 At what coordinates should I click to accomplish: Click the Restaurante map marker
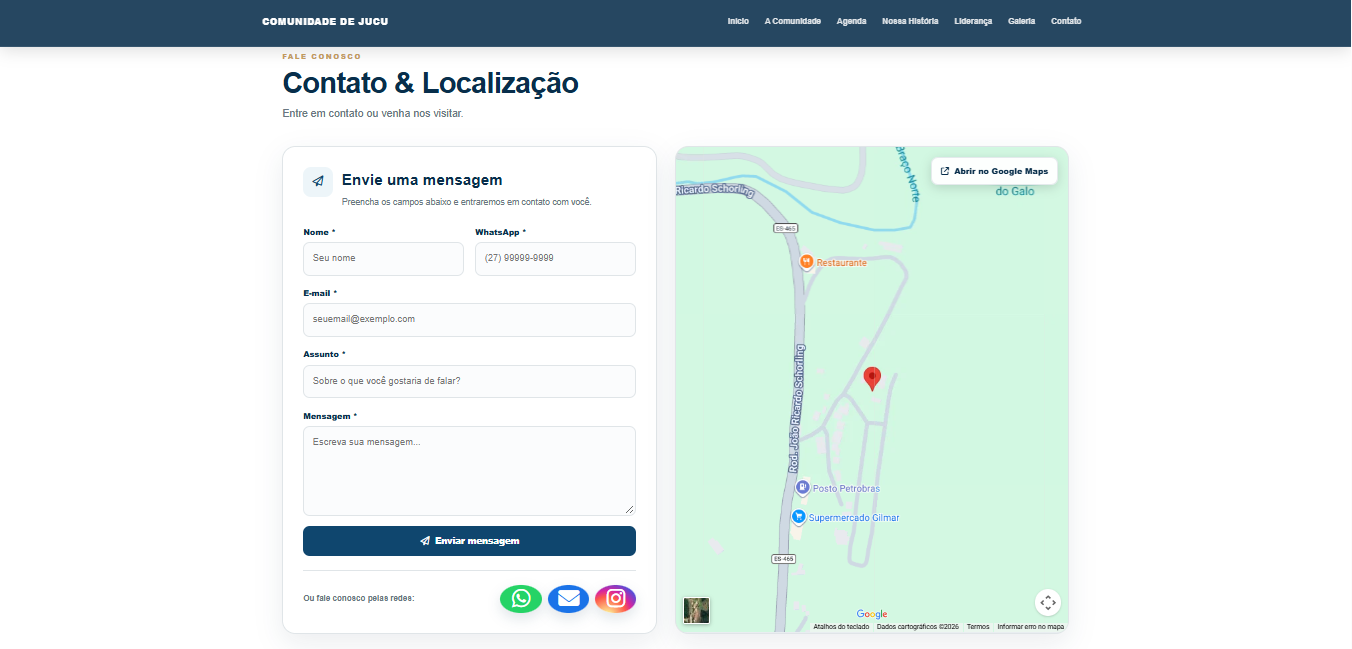(x=806, y=262)
